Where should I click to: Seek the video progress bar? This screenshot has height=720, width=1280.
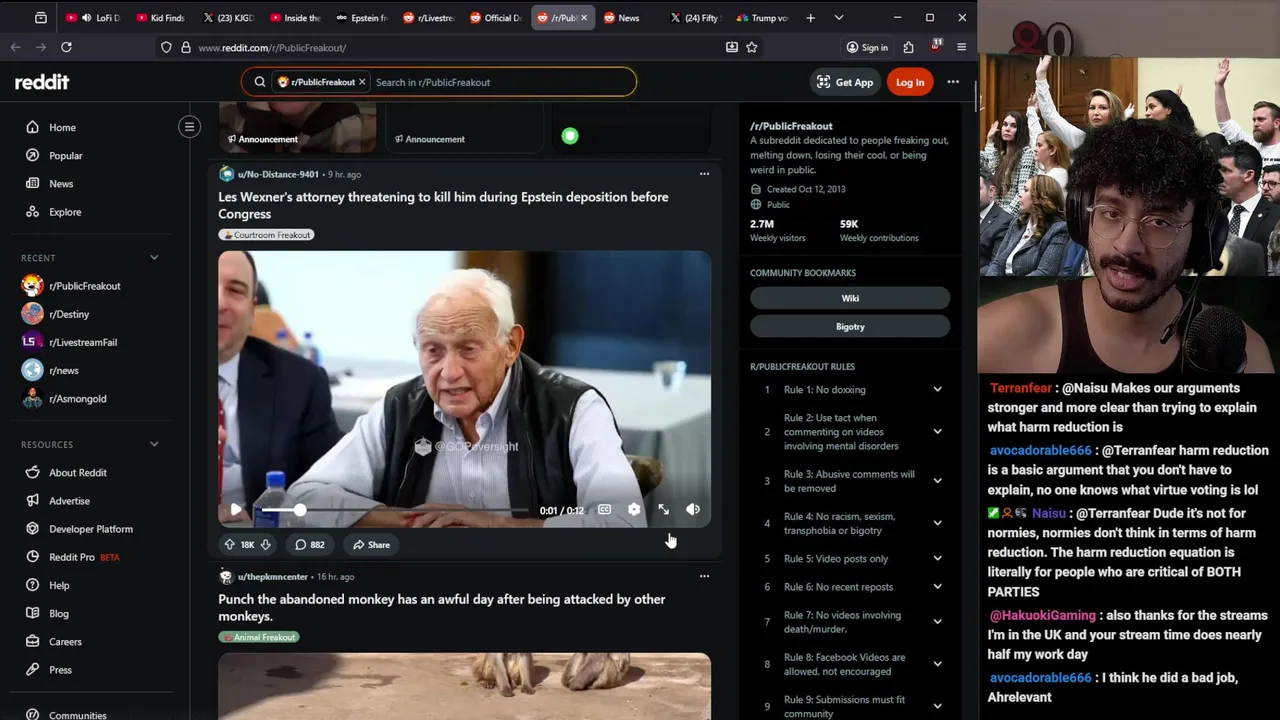[x=395, y=510]
